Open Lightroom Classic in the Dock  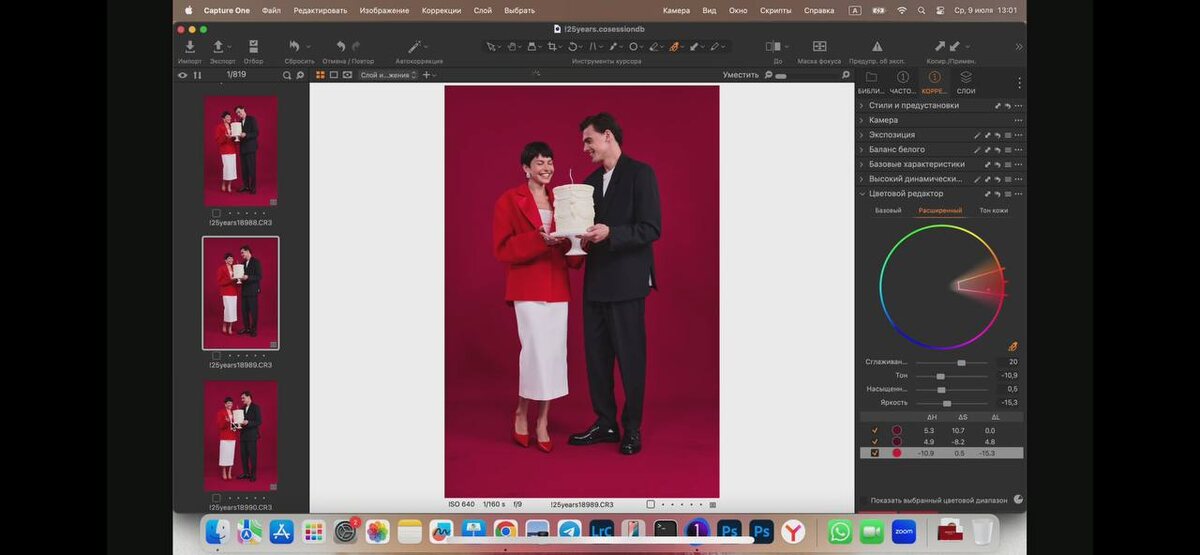(601, 531)
